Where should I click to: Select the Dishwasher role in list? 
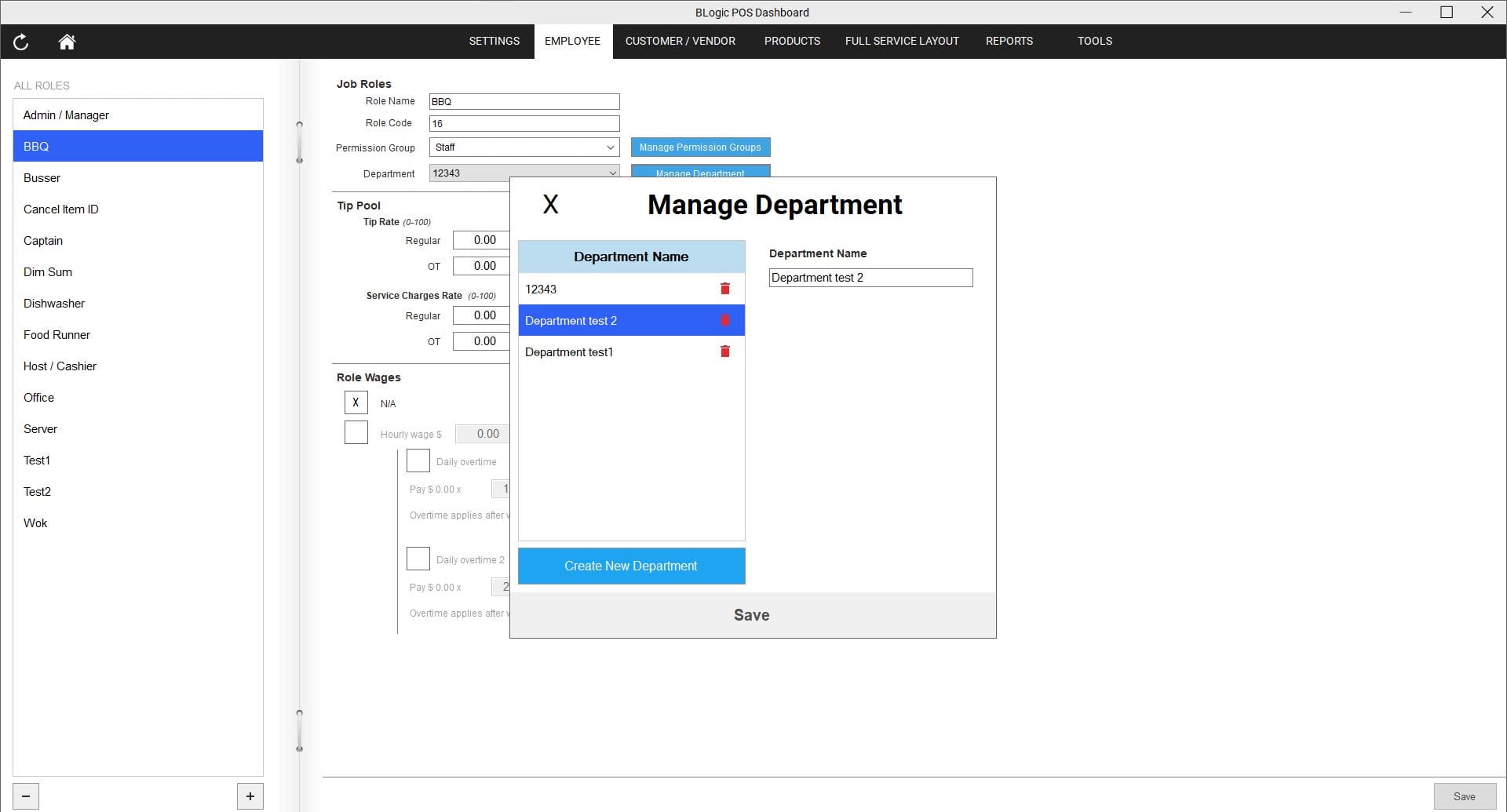[x=54, y=304]
